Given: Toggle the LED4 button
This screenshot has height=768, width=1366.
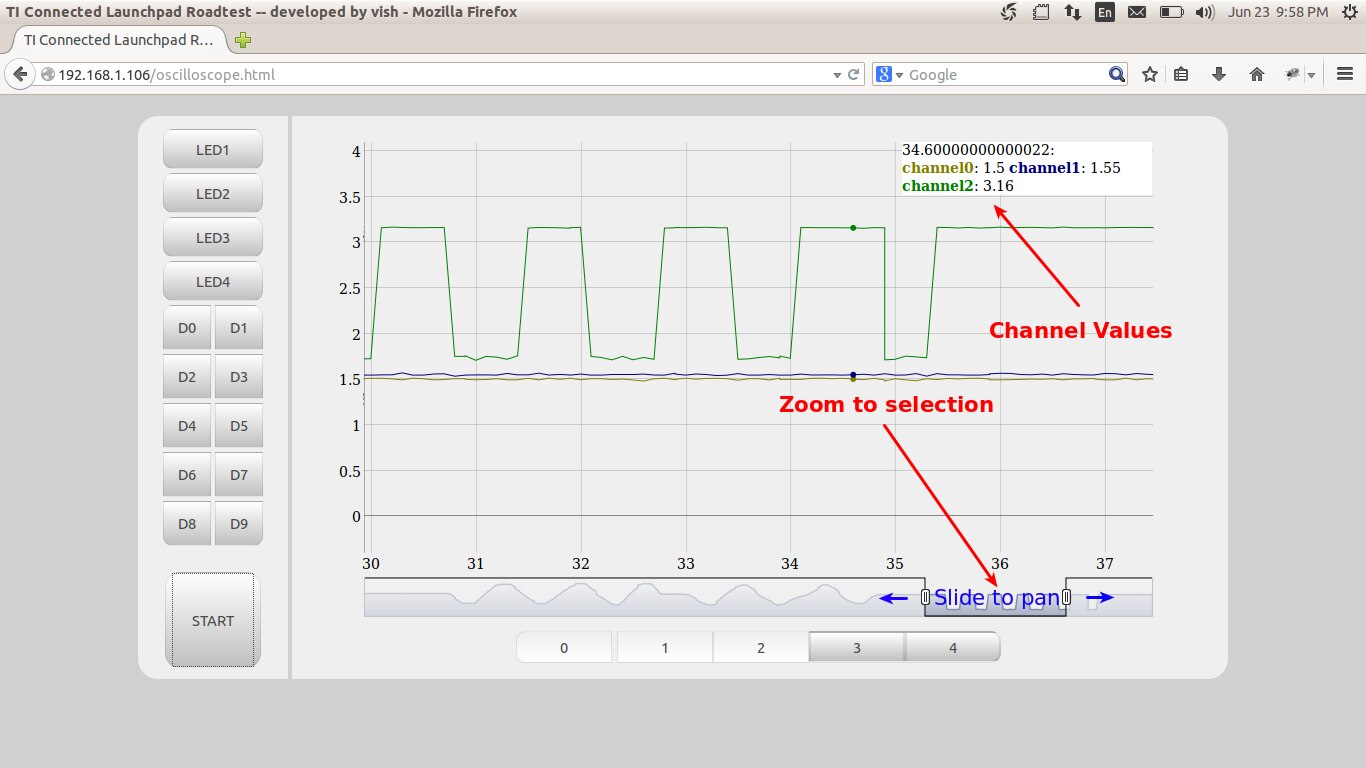Looking at the screenshot, I should (x=213, y=282).
